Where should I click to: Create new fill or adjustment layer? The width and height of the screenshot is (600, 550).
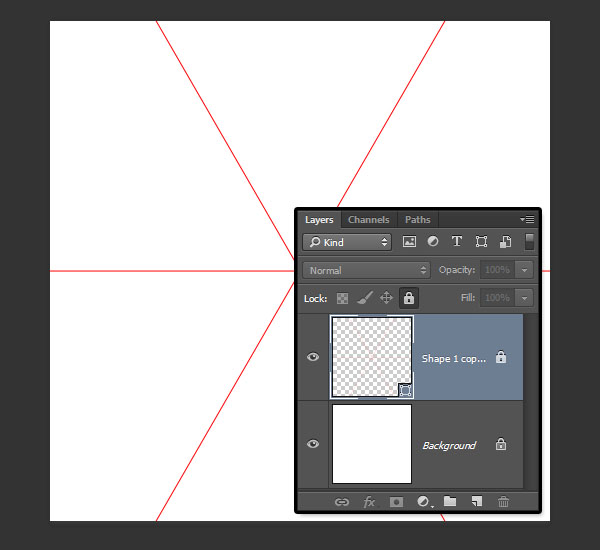(423, 502)
